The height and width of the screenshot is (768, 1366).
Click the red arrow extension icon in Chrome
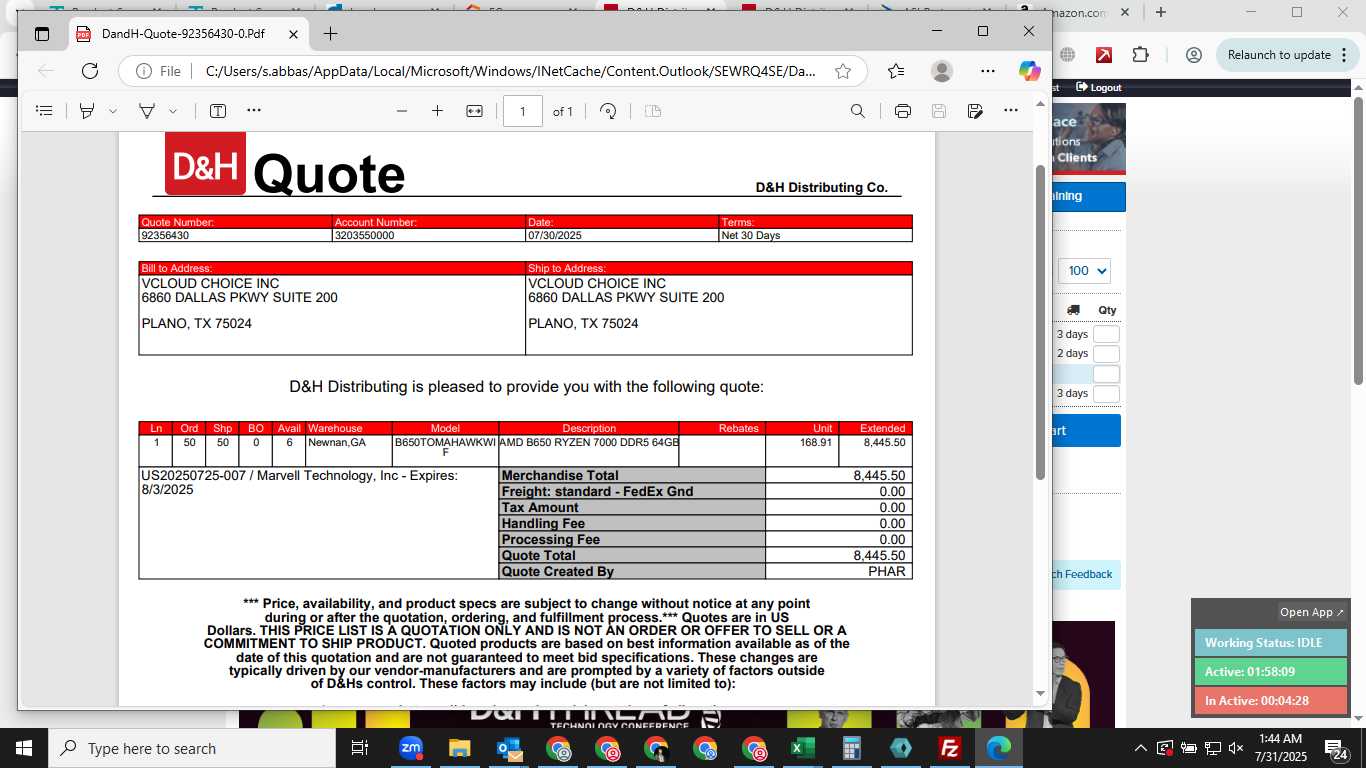(1104, 55)
